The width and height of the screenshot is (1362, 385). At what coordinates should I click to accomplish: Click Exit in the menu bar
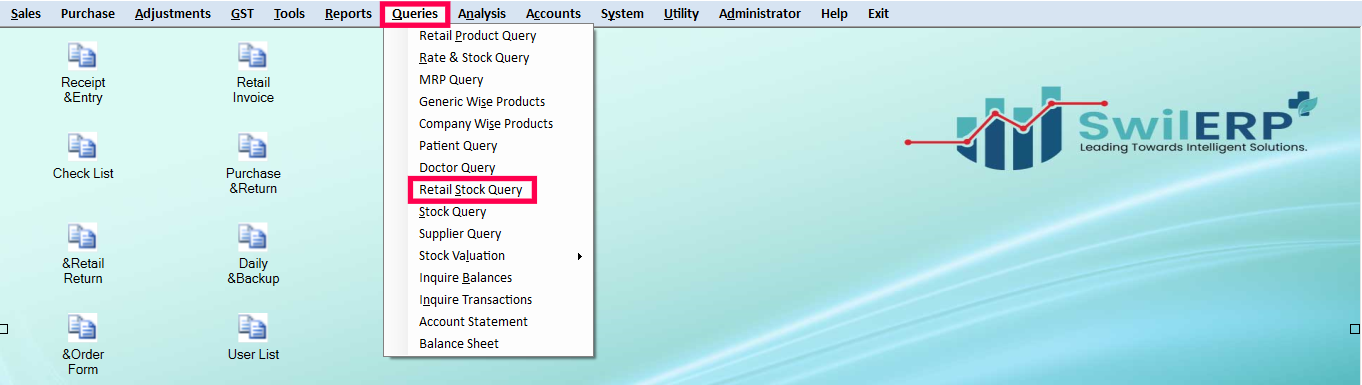[878, 14]
